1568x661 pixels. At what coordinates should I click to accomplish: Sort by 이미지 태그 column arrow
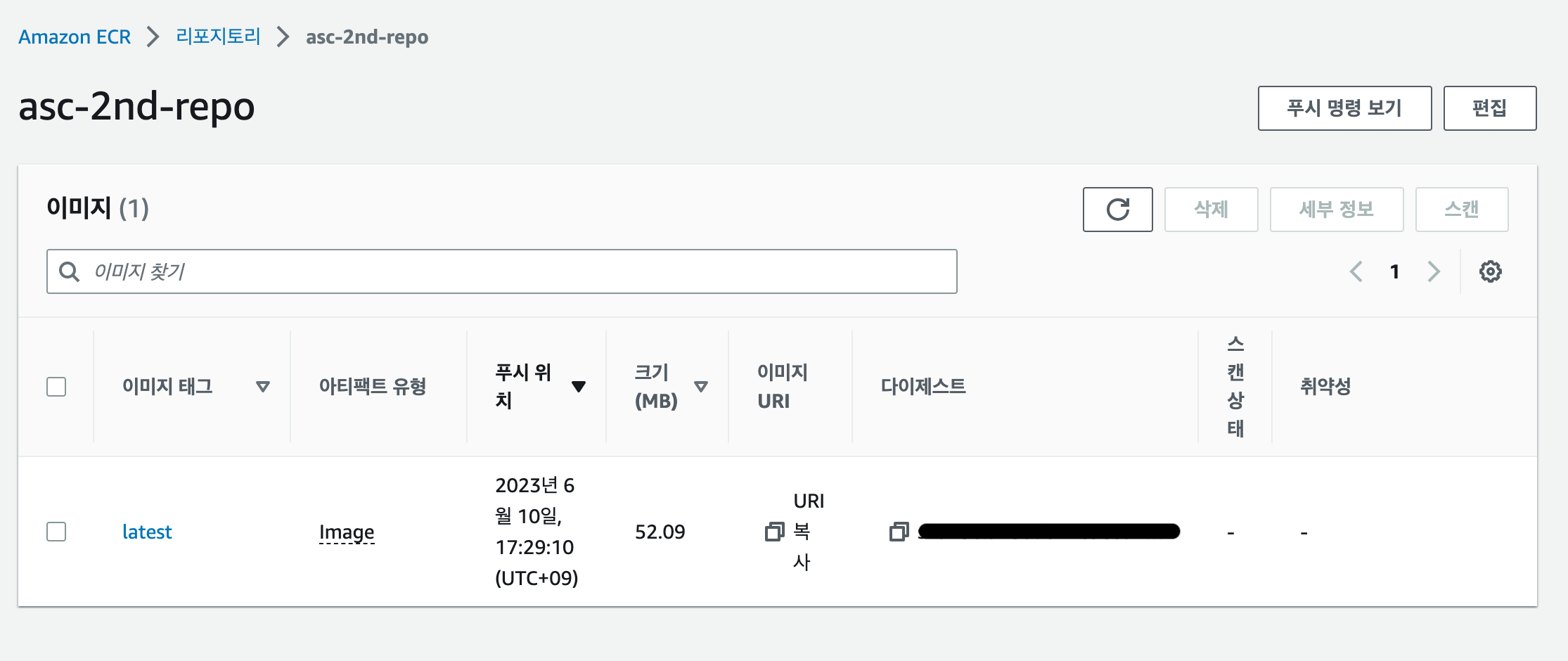click(263, 387)
